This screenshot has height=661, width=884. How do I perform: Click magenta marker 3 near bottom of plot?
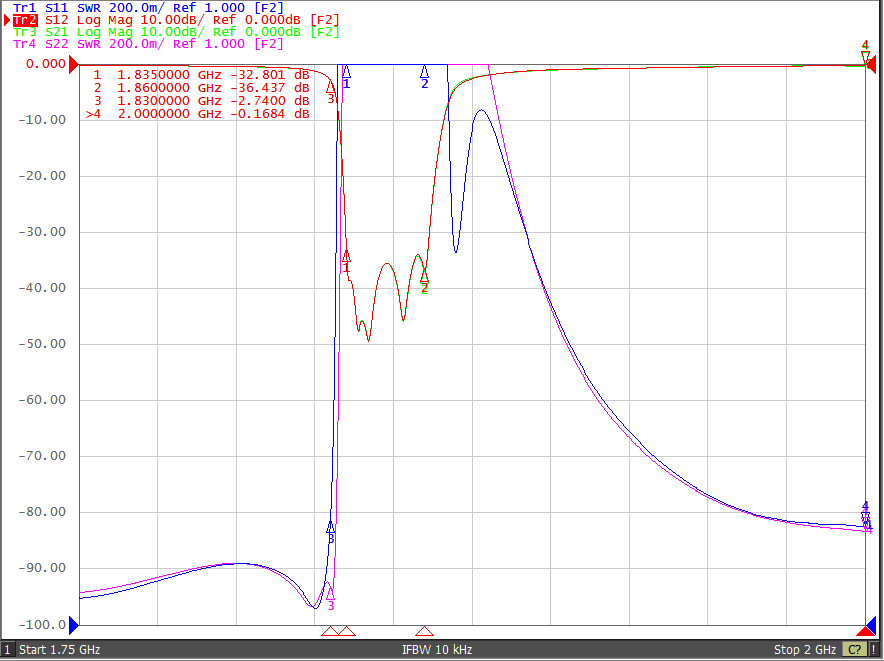(330, 593)
